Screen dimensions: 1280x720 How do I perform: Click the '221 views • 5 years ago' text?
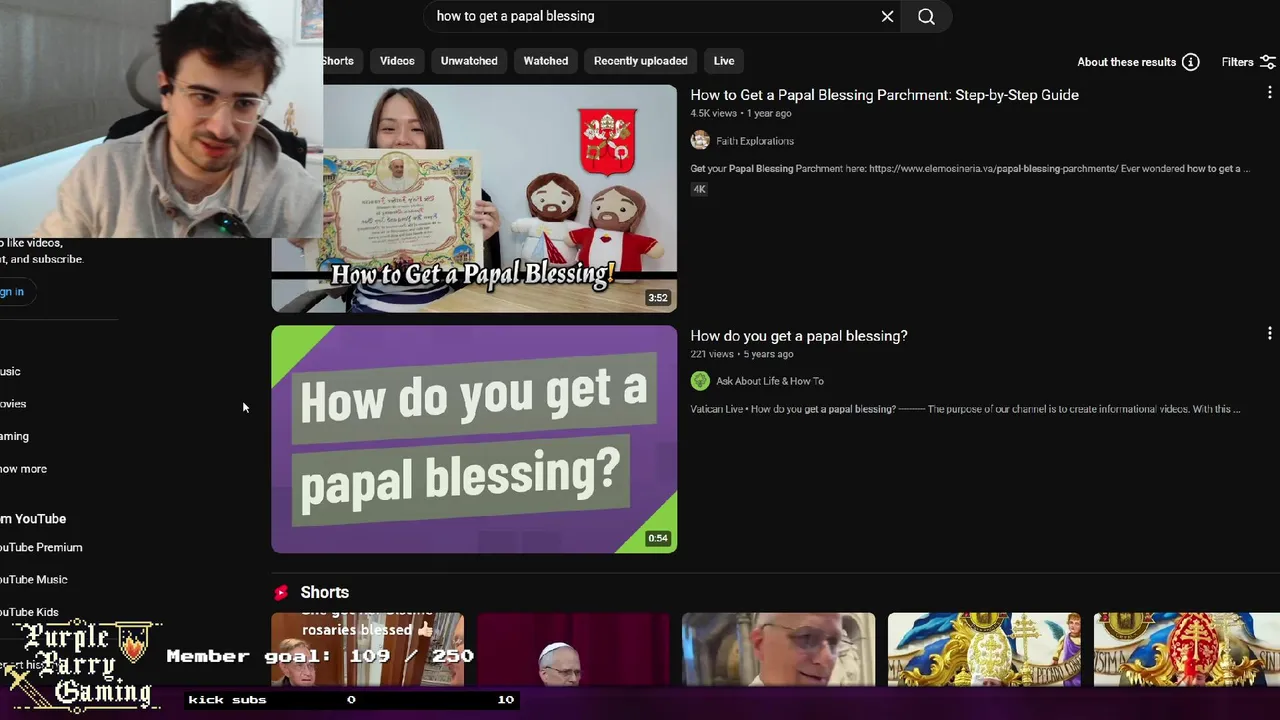coord(741,354)
